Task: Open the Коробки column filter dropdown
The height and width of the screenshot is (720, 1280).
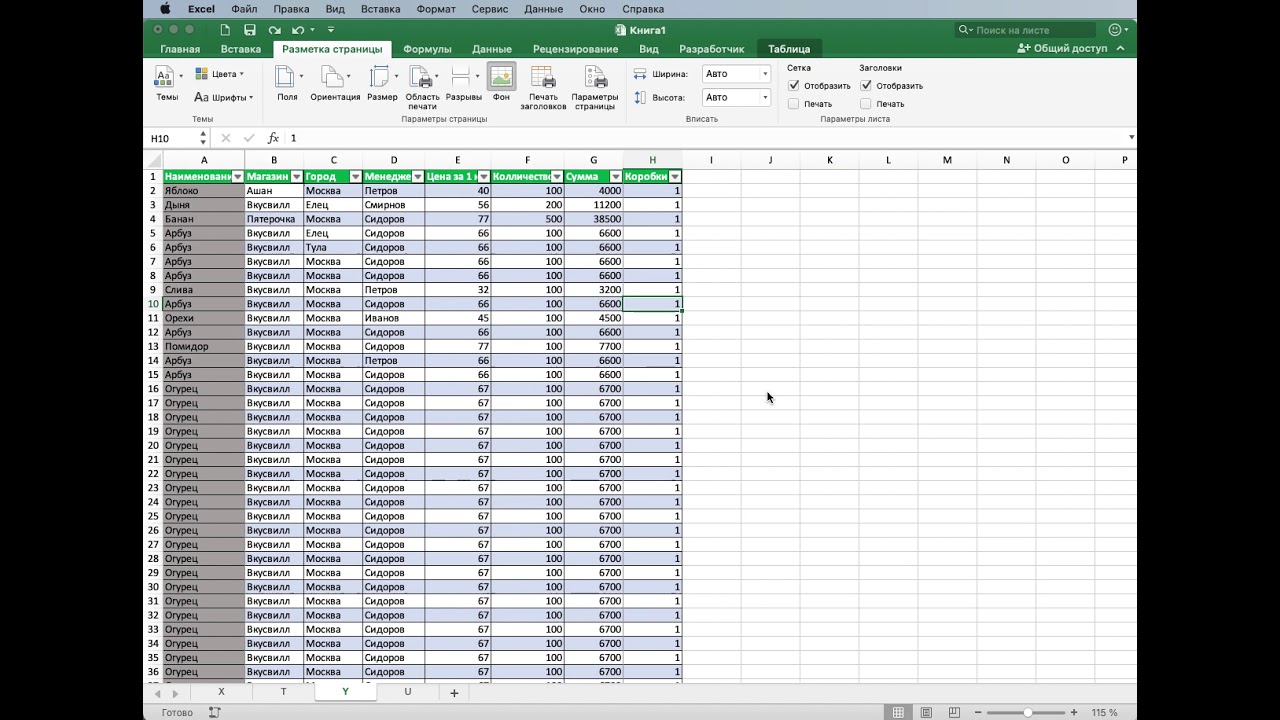Action: (x=675, y=177)
